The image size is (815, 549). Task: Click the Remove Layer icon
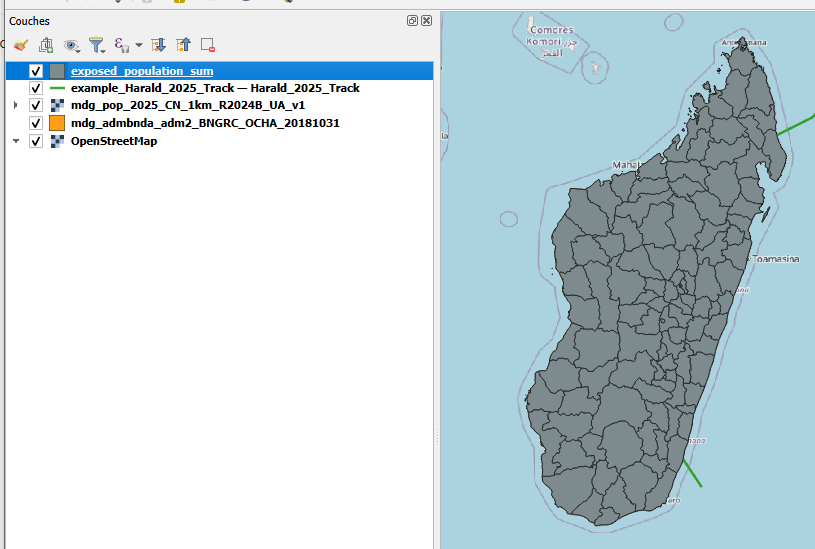coord(208,45)
